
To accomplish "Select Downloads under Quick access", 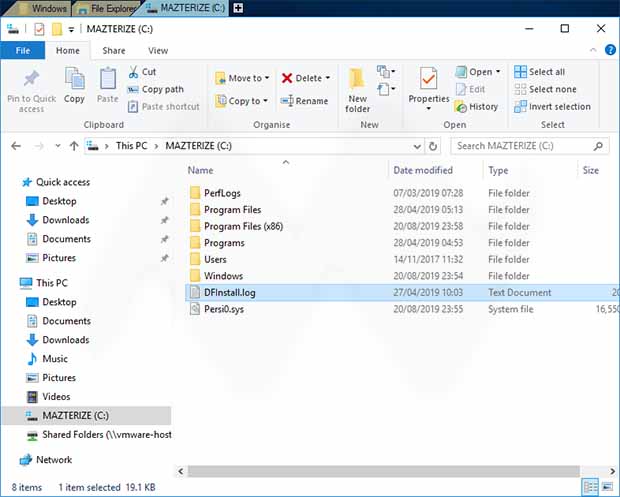I will click(x=58, y=220).
